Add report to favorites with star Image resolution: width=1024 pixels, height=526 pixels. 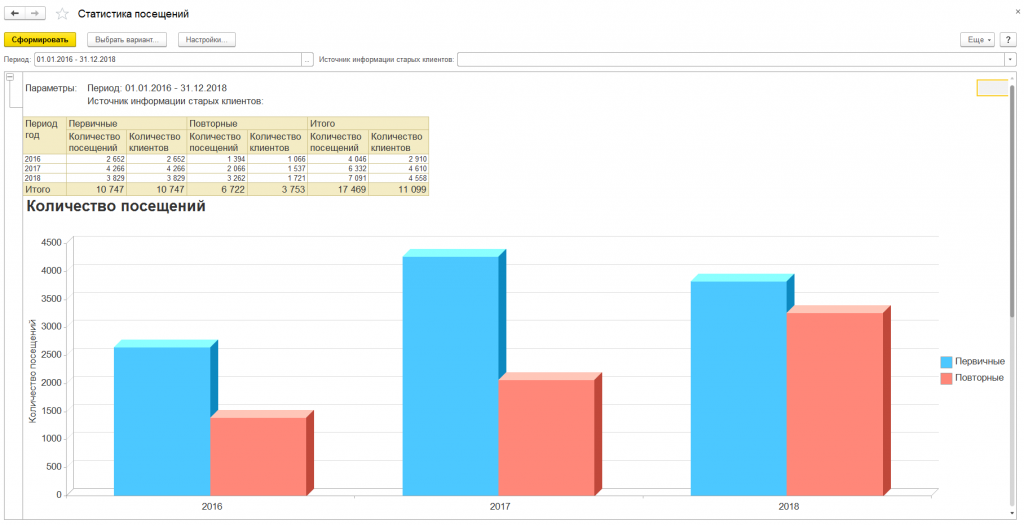pyautogui.click(x=63, y=14)
